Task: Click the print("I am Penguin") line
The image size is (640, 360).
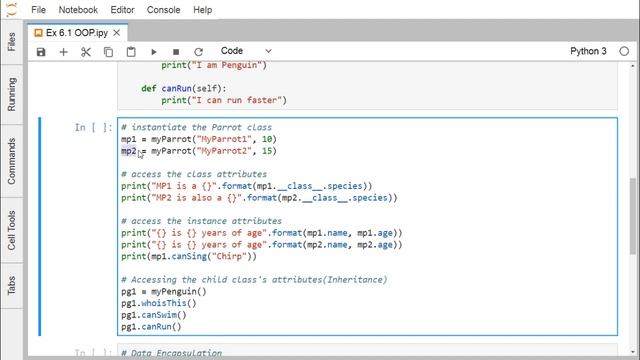Action: pyautogui.click(x=214, y=65)
